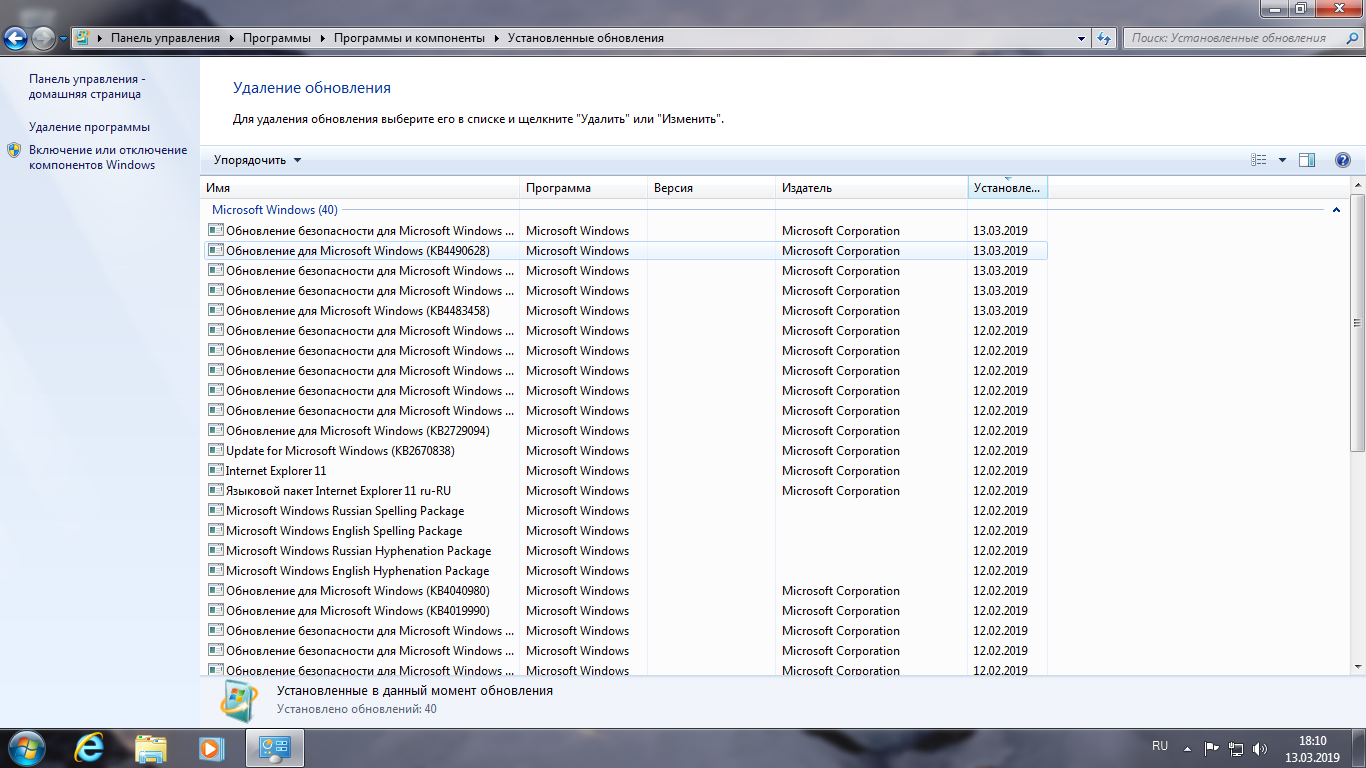Open the network icon in the tray
Screen dimensions: 1366x768
(1236, 748)
